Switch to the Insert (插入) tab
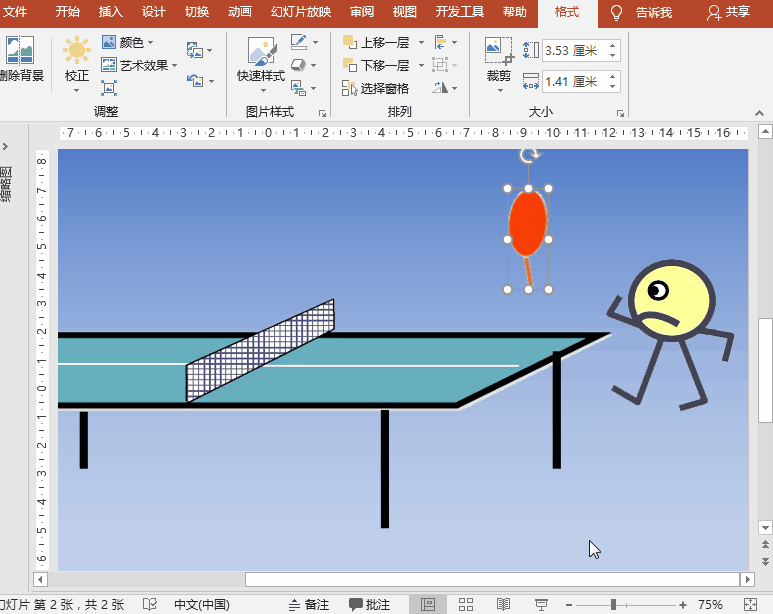The width and height of the screenshot is (773, 614). 110,12
